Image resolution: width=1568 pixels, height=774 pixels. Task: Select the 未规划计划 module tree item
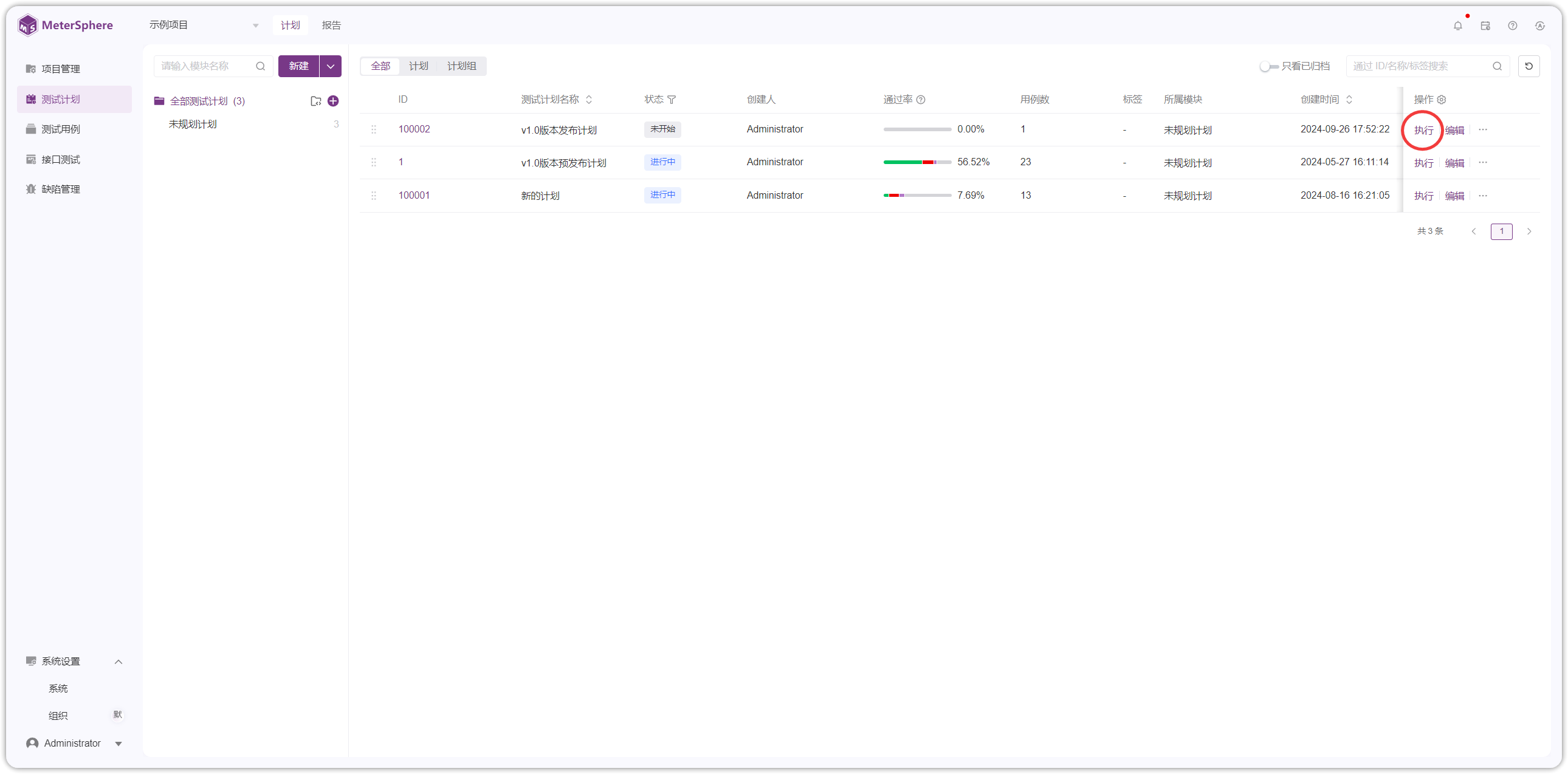192,124
